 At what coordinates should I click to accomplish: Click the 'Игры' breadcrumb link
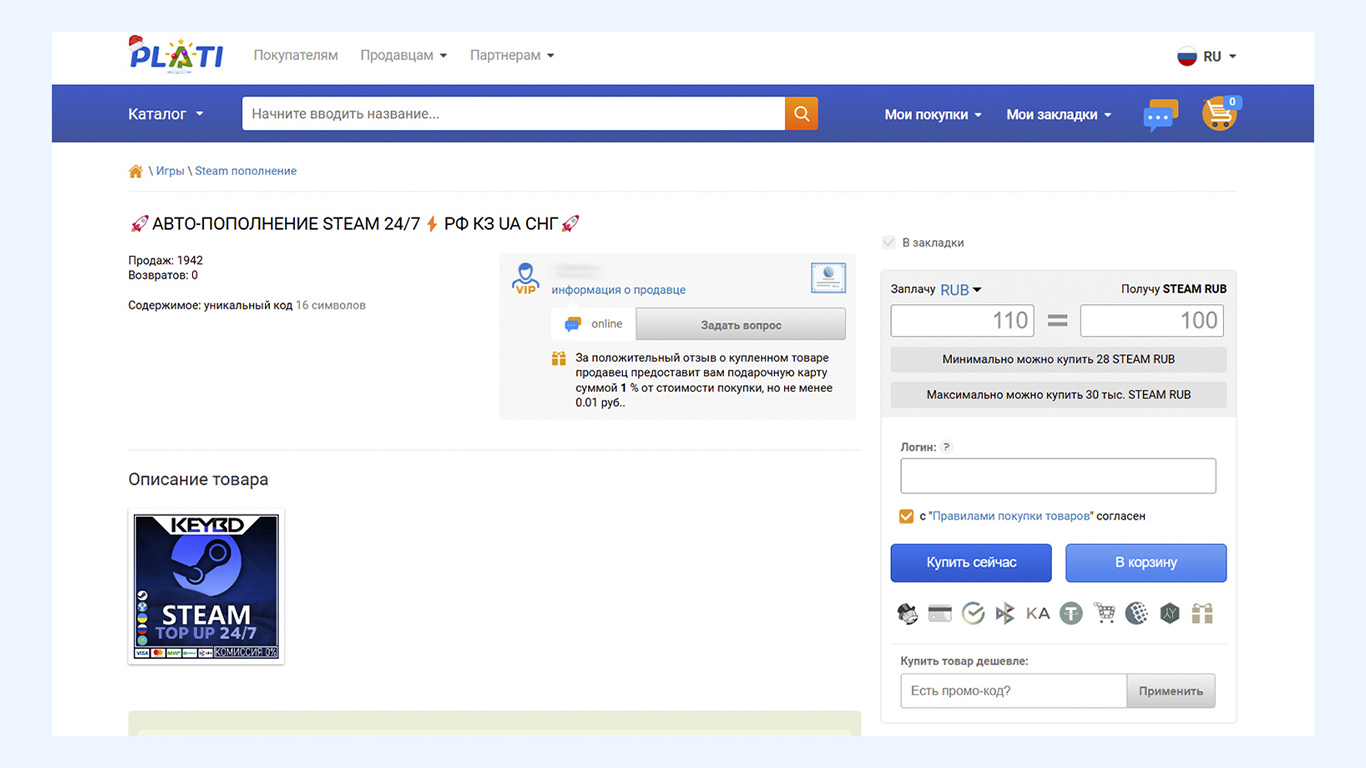tap(170, 171)
